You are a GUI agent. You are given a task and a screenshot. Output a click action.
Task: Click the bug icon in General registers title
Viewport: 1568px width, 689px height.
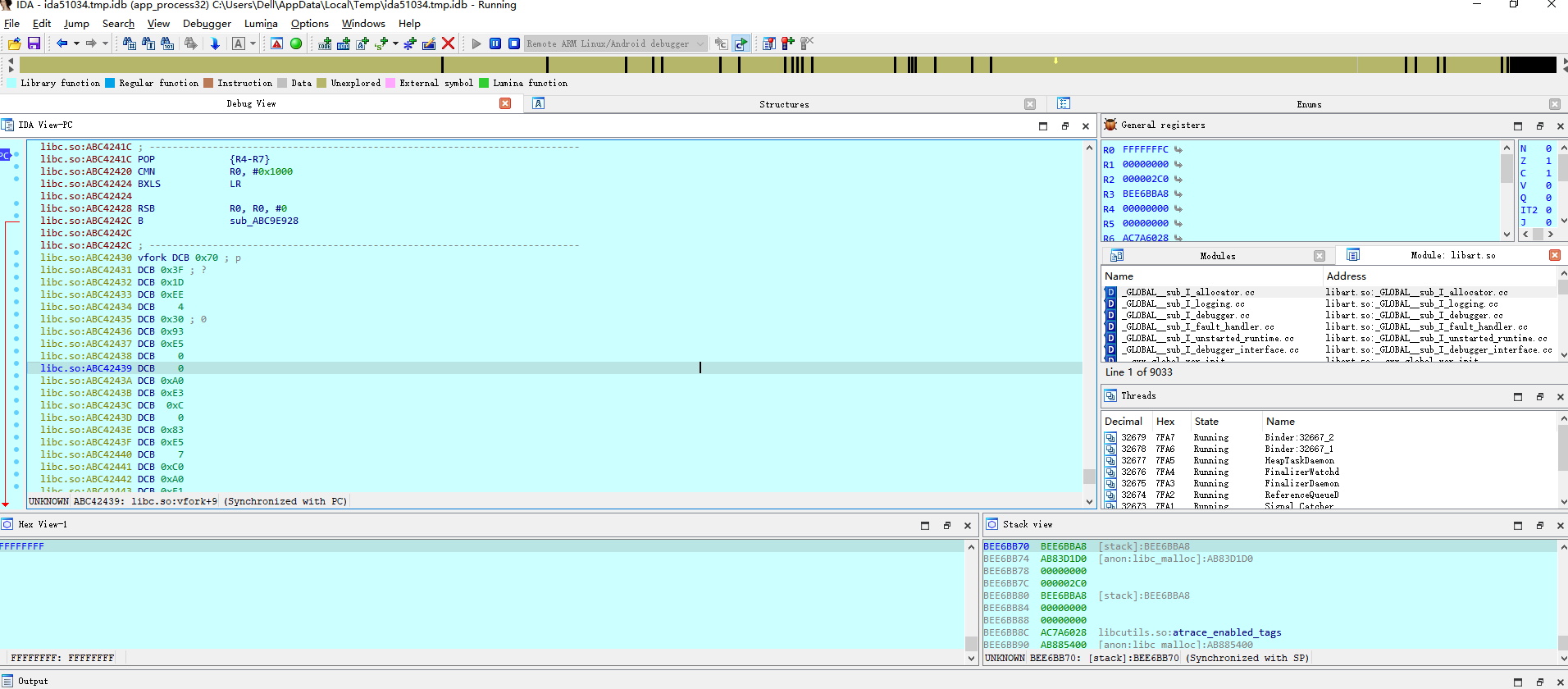click(x=1110, y=125)
